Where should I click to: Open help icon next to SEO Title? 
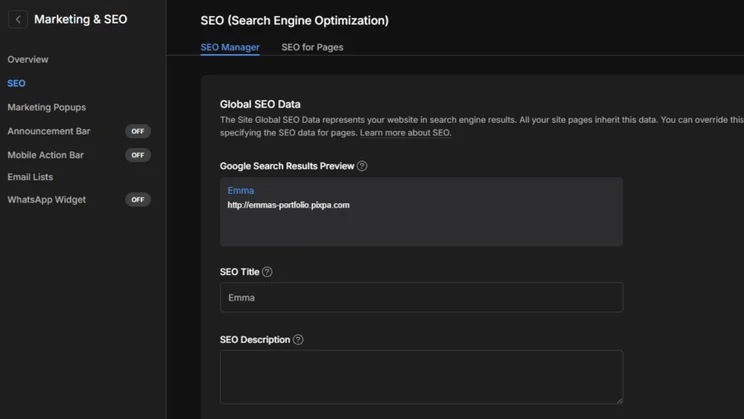click(x=267, y=272)
